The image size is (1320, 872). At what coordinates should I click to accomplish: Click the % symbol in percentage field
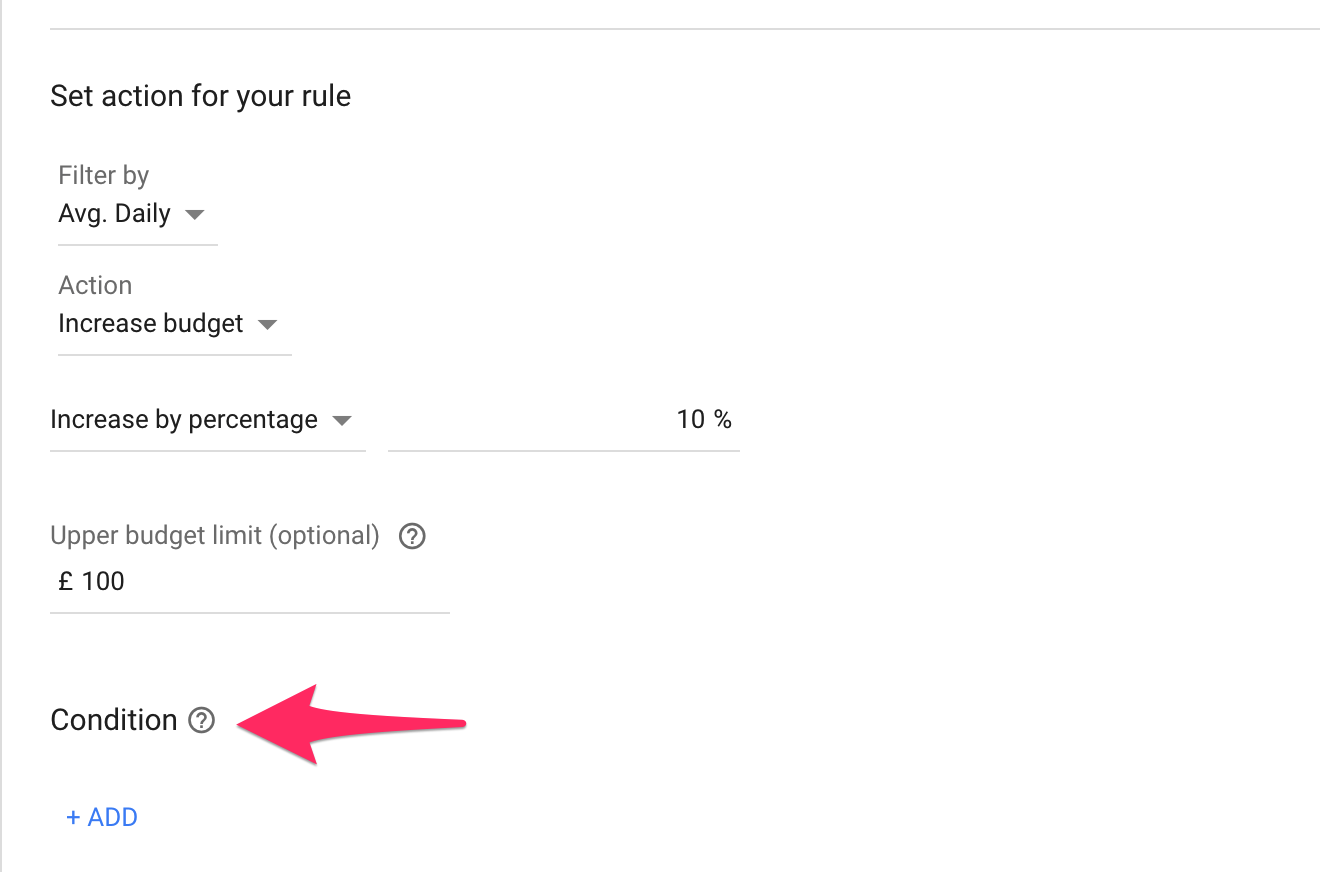pos(723,420)
